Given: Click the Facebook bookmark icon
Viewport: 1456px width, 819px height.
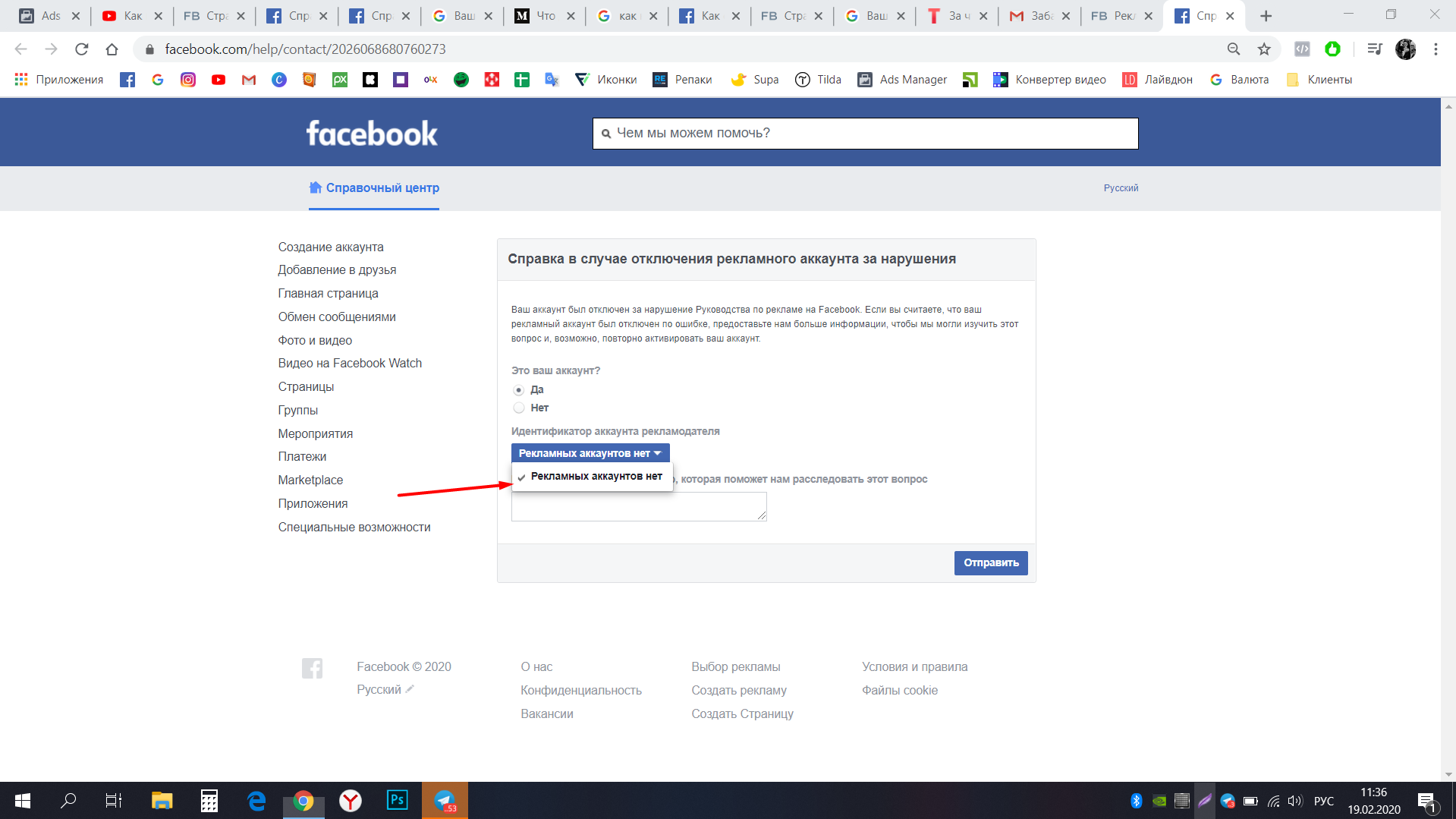Looking at the screenshot, I should point(127,80).
